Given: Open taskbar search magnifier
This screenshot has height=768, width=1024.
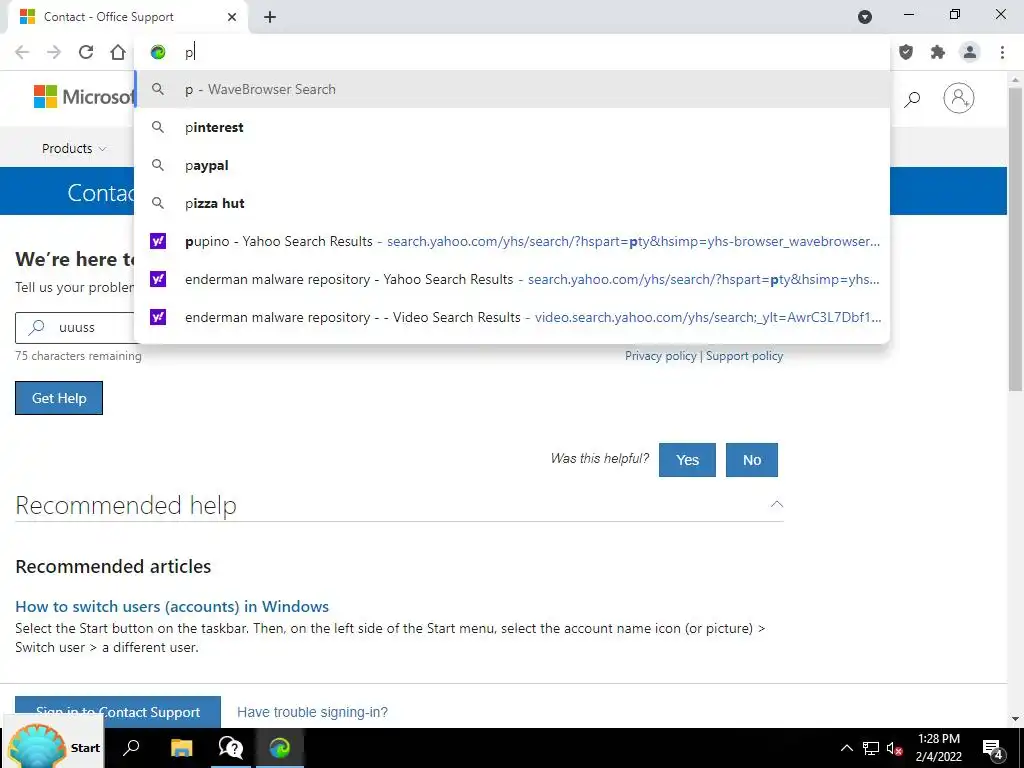Looking at the screenshot, I should [131, 748].
